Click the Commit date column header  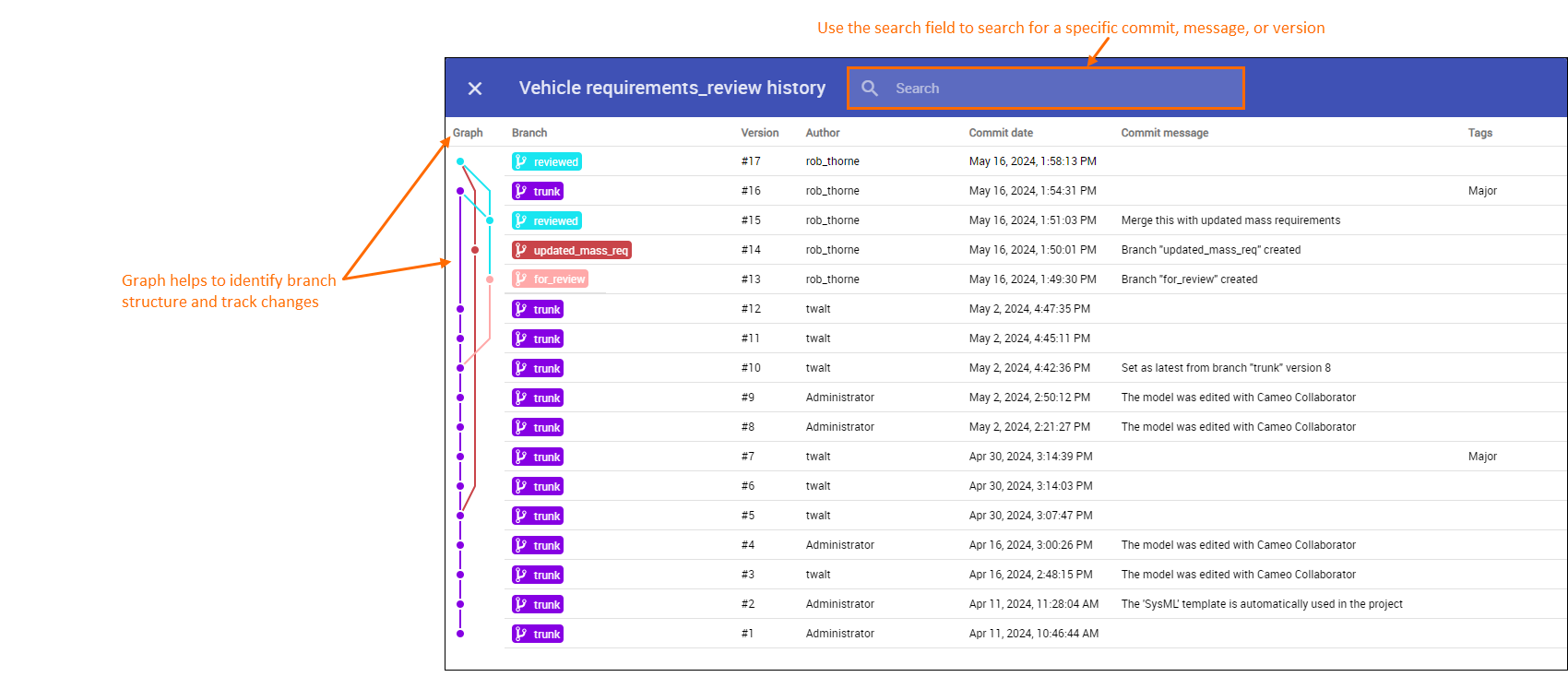(1000, 133)
